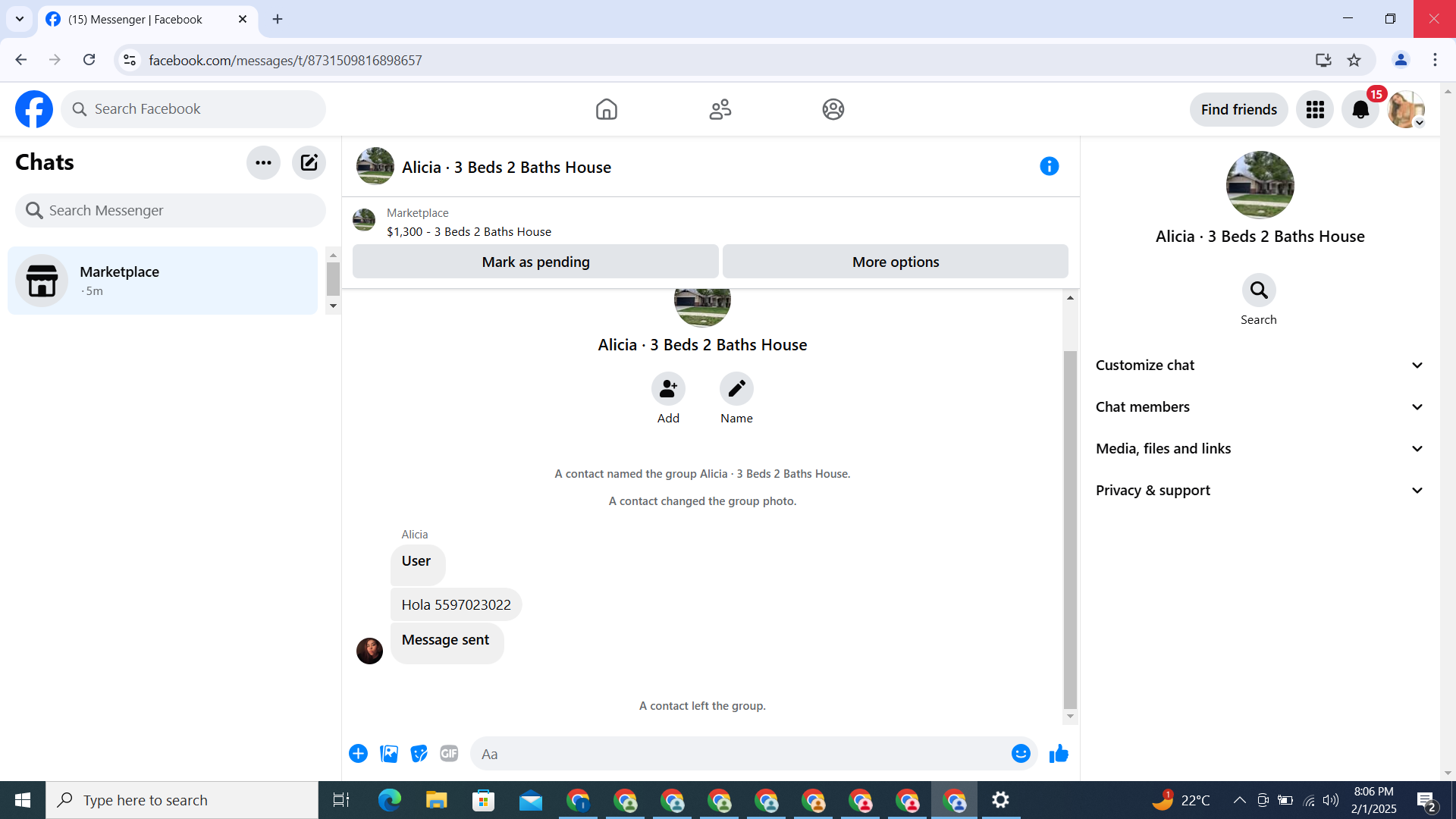Expand Privacy & support section

tap(1259, 491)
